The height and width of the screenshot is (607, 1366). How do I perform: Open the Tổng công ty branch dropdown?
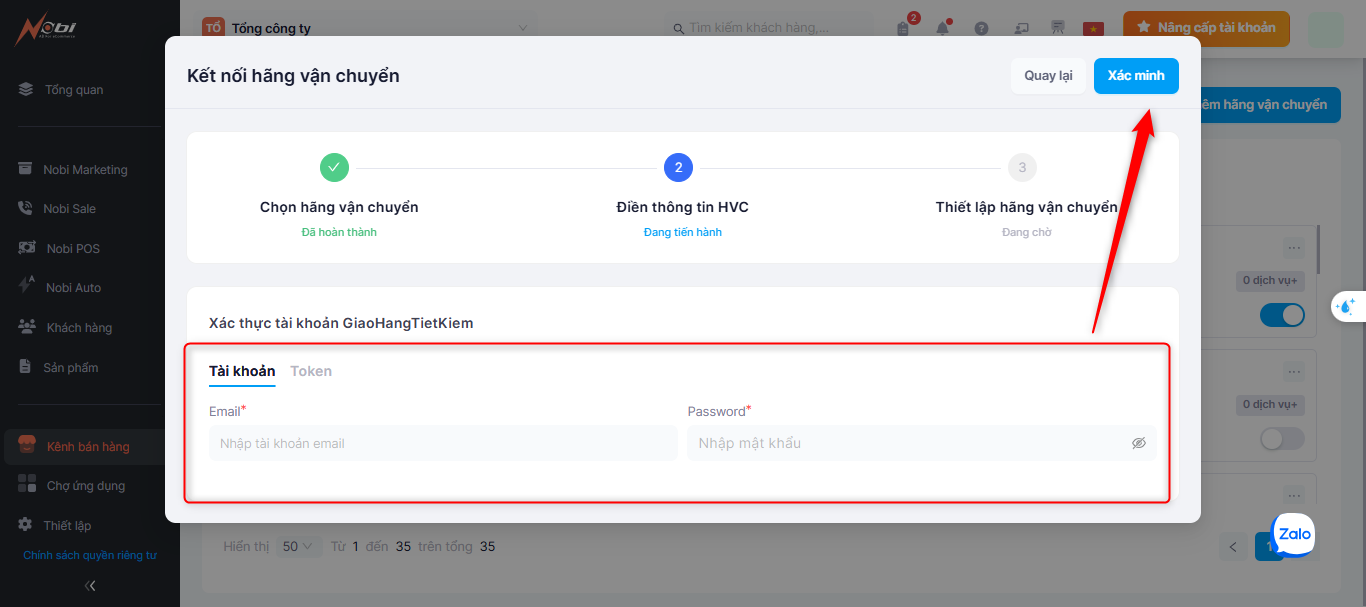coord(370,28)
